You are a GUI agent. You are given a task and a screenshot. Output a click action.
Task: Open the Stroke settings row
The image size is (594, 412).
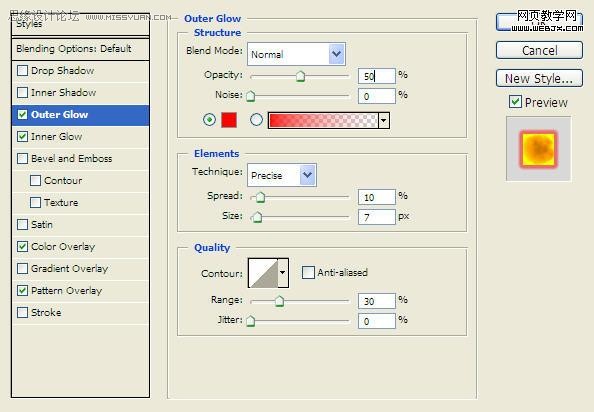click(x=80, y=312)
